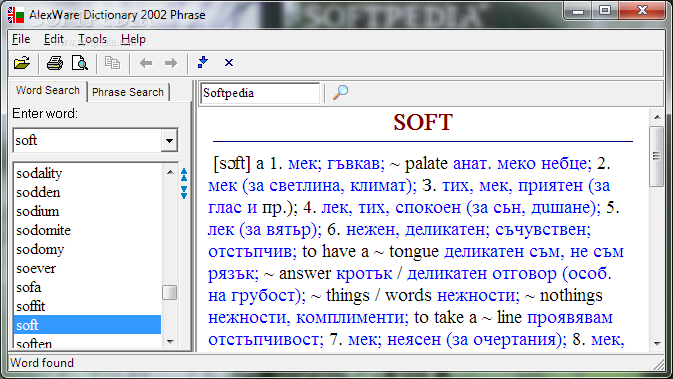Click the blue pin arrow toolbar icon
The image size is (673, 379).
[203, 63]
